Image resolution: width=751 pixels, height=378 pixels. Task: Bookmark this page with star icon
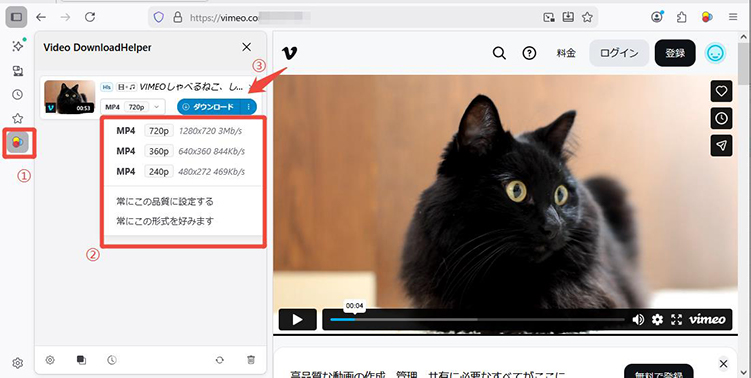pyautogui.click(x=587, y=18)
